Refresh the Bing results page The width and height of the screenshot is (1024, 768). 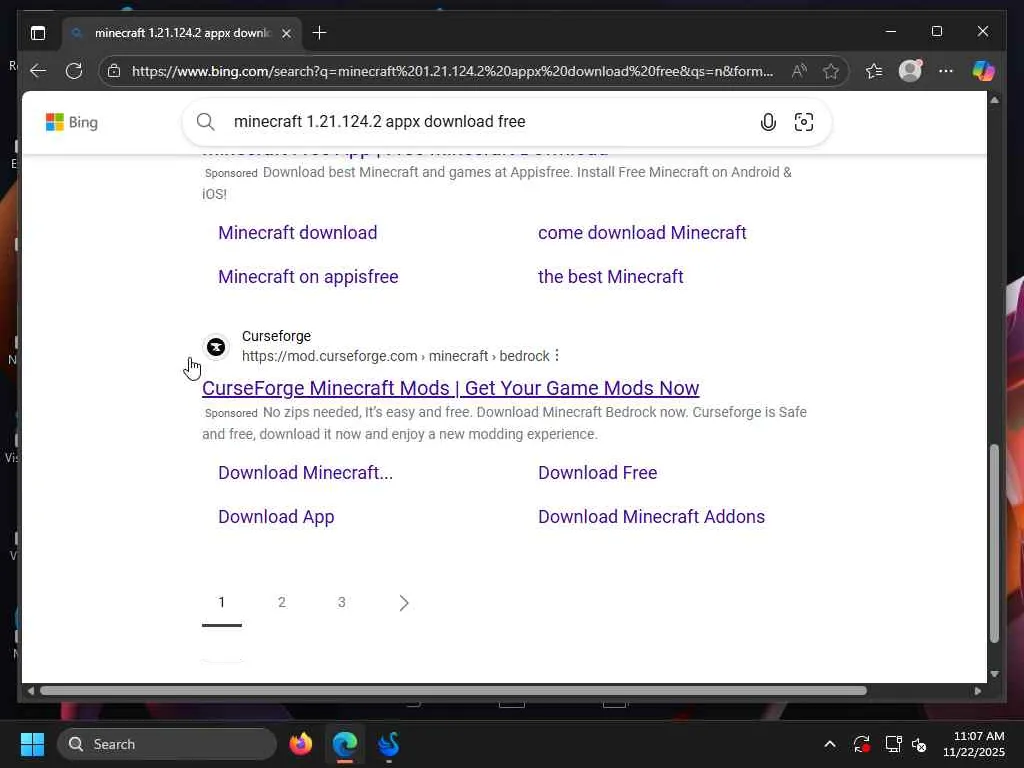click(74, 71)
